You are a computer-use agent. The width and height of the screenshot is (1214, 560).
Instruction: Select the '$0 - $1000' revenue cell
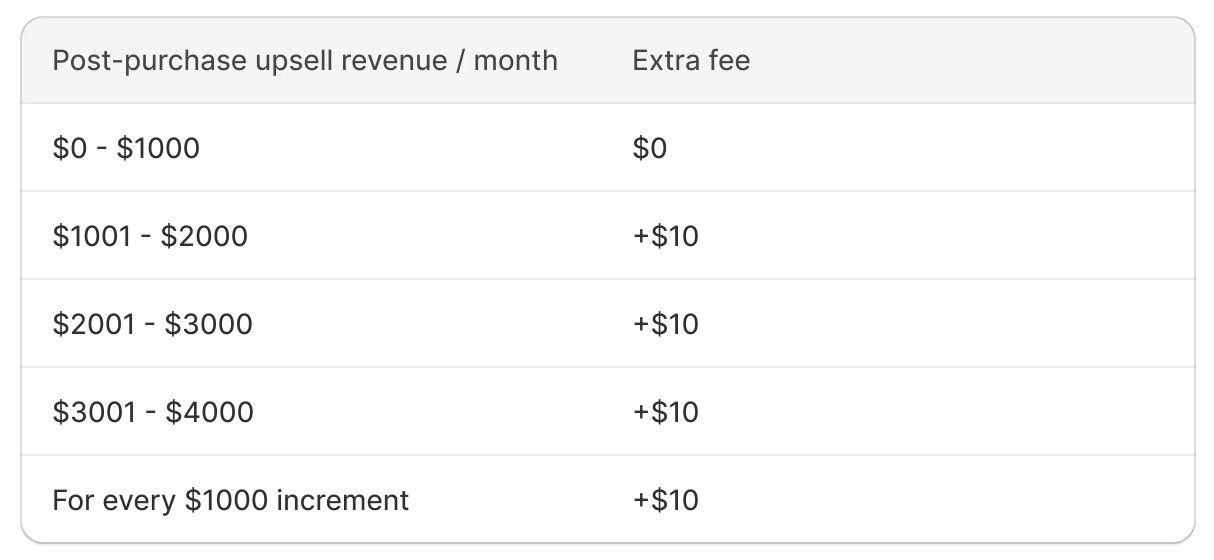pyautogui.click(x=126, y=148)
